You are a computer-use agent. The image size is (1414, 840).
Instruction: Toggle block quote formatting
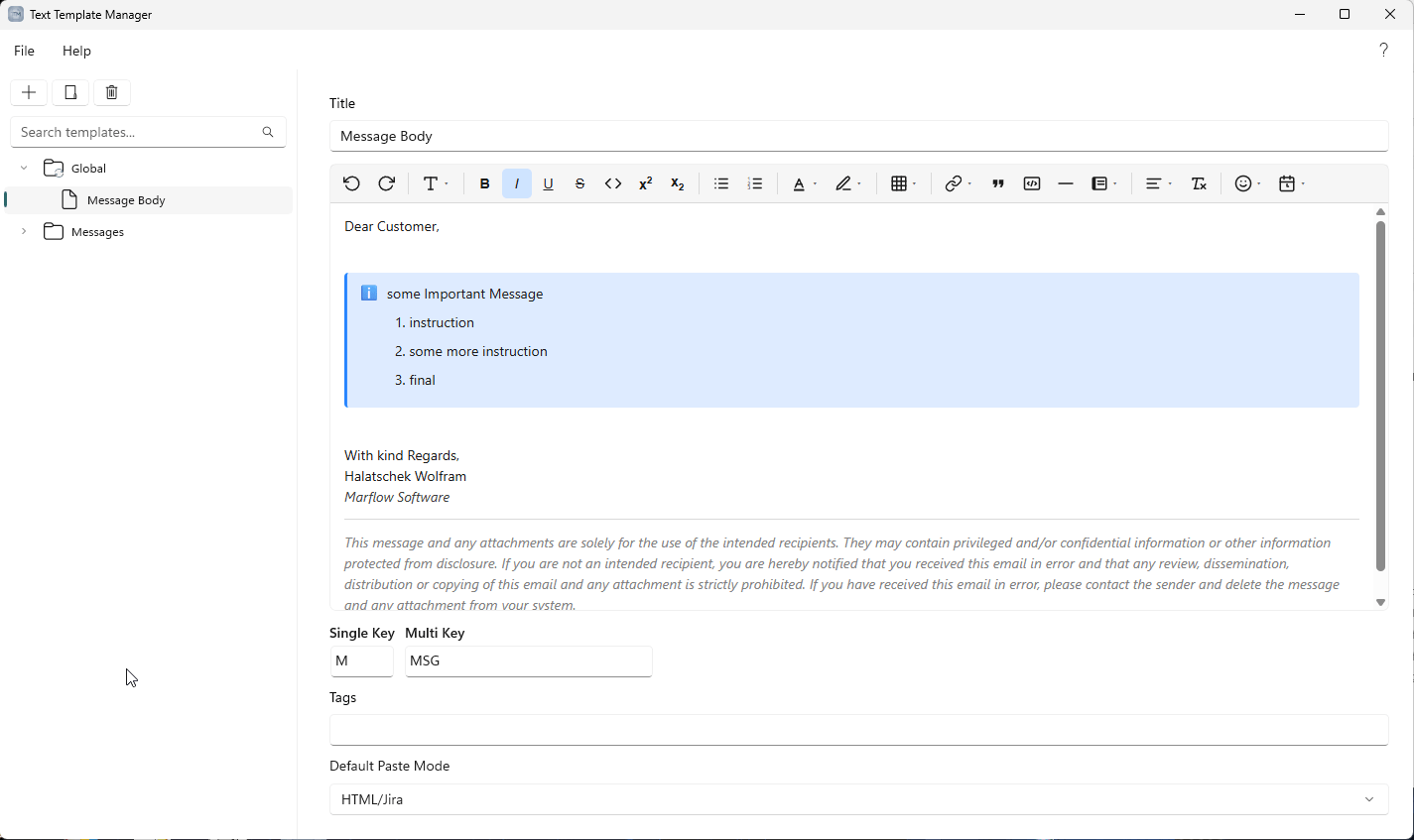pyautogui.click(x=998, y=183)
